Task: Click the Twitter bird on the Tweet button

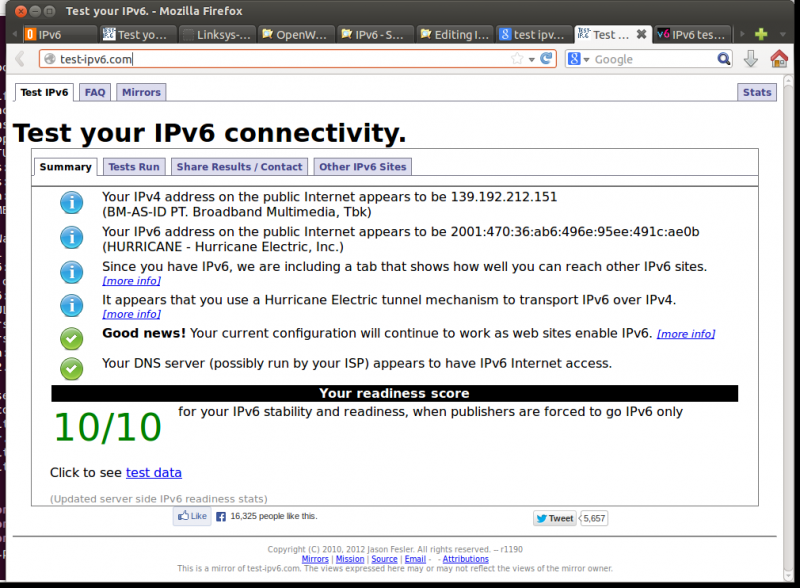Action: pyautogui.click(x=540, y=518)
